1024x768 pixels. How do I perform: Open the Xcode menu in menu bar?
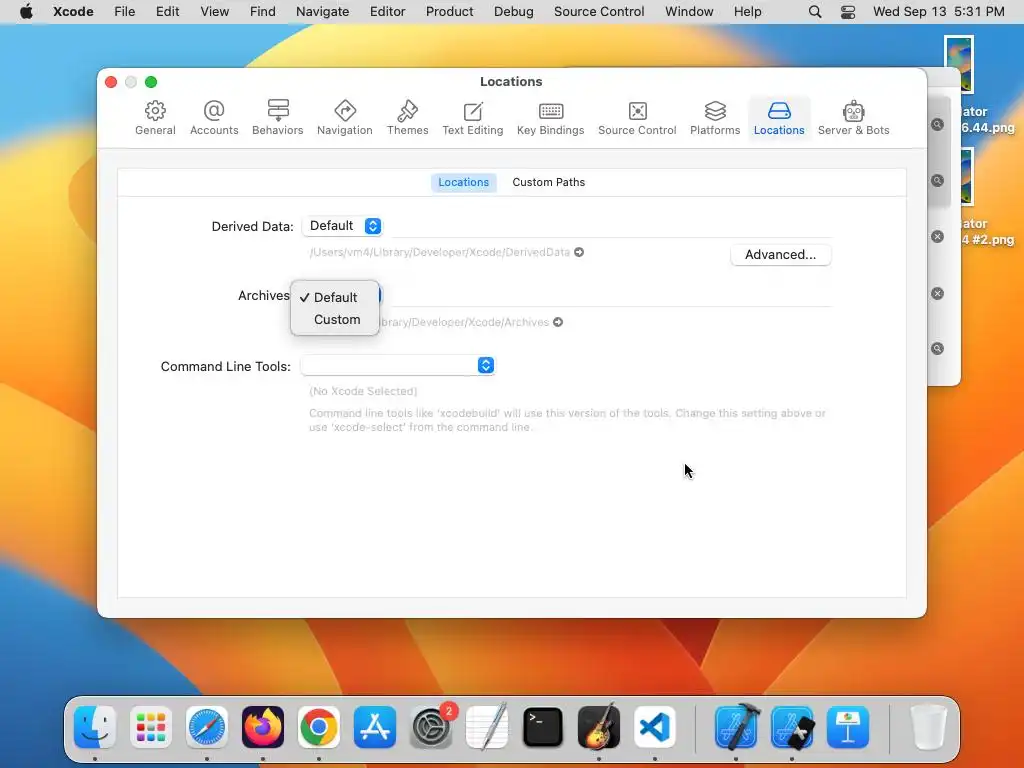[73, 12]
